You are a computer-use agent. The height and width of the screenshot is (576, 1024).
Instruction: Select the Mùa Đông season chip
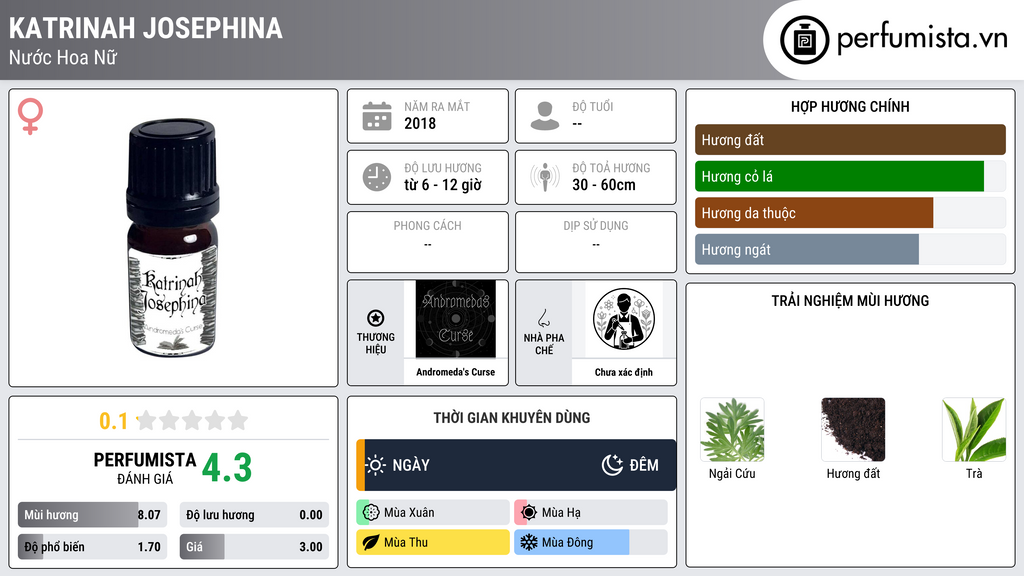click(x=590, y=542)
